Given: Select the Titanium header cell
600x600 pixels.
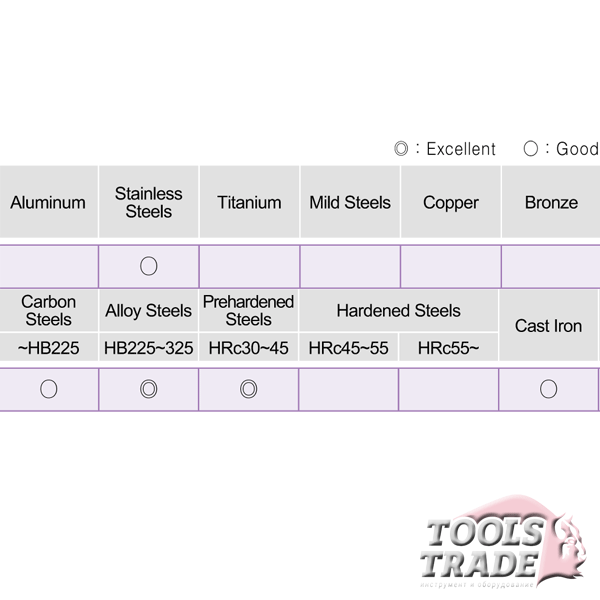Looking at the screenshot, I should point(249,202).
